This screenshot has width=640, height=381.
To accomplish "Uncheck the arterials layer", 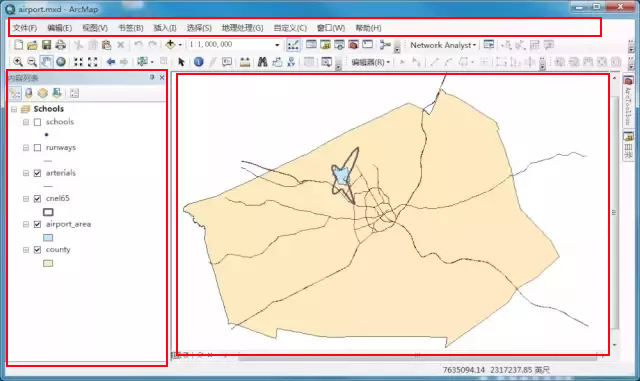I will coord(38,173).
